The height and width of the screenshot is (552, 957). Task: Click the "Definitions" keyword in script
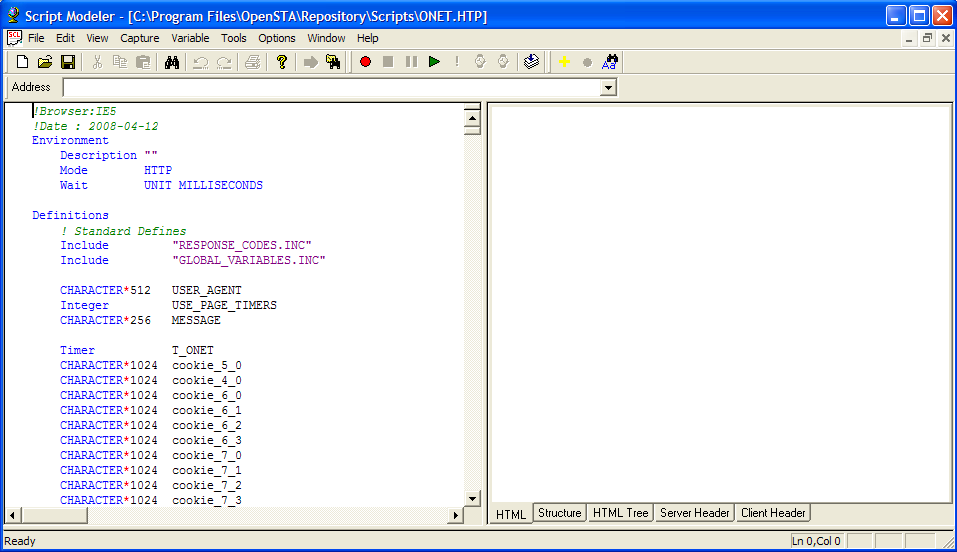pyautogui.click(x=70, y=215)
